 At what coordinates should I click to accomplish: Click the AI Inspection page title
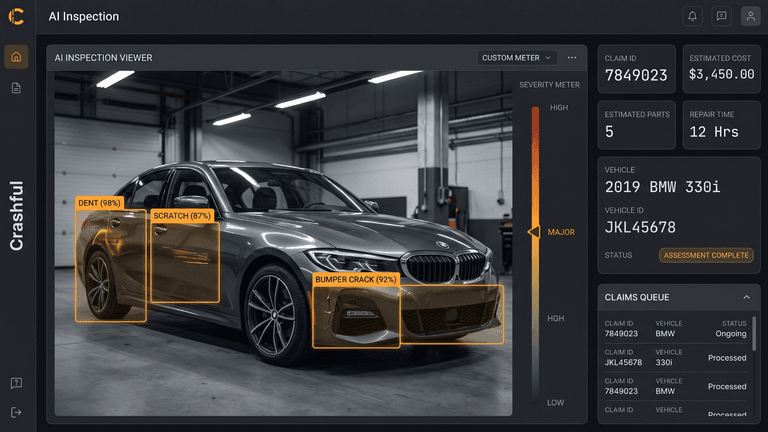point(84,17)
